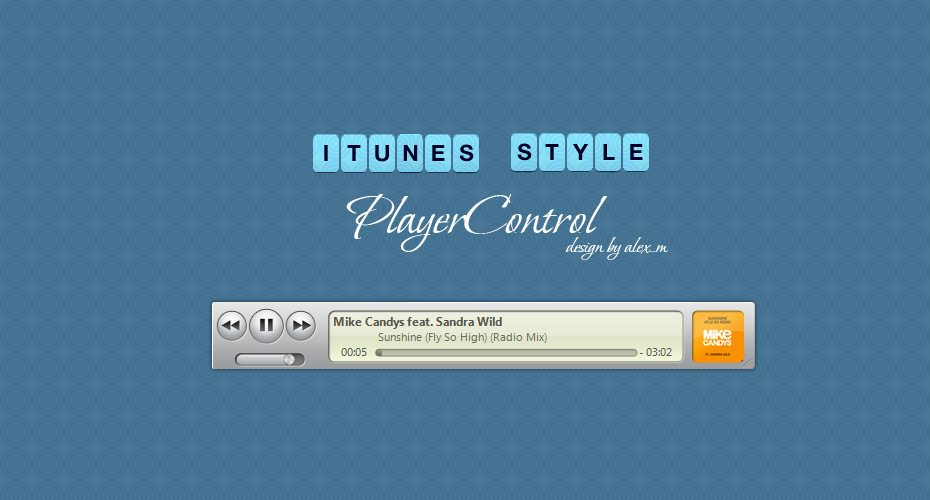Click the song progress bar
Viewport: 930px width, 500px height.
pyautogui.click(x=507, y=353)
